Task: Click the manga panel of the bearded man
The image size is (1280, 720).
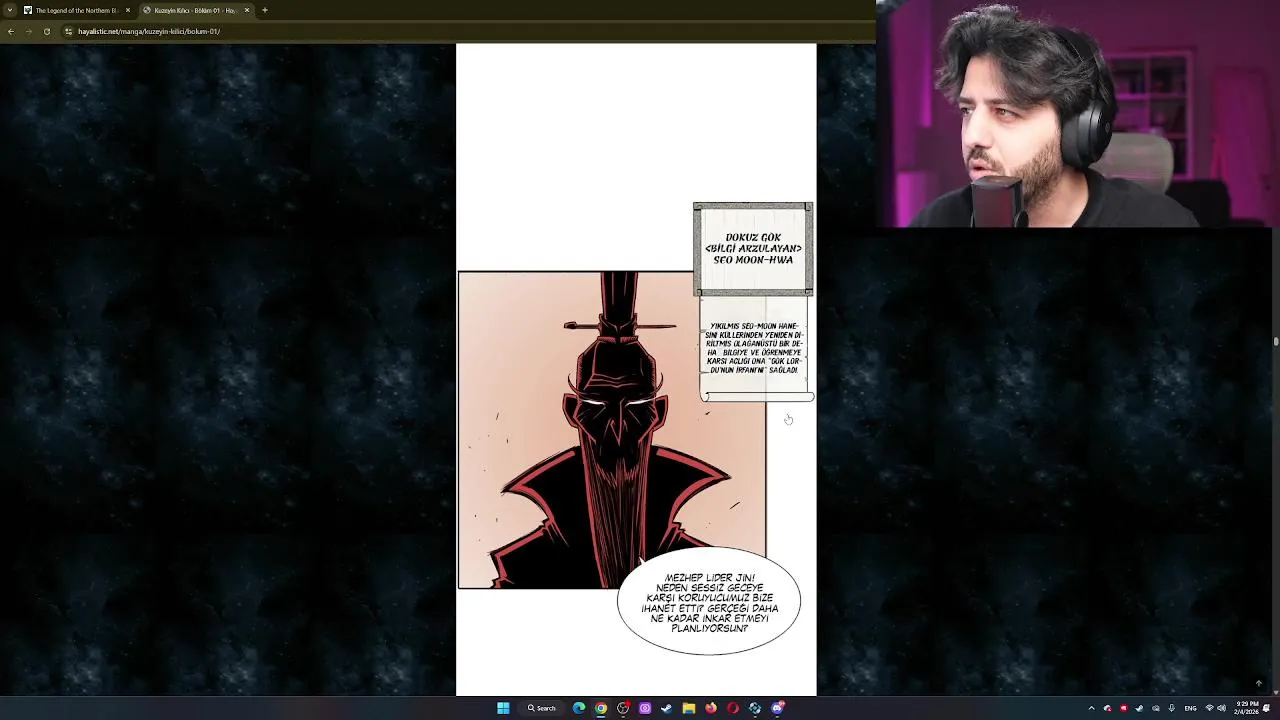Action: tap(612, 430)
